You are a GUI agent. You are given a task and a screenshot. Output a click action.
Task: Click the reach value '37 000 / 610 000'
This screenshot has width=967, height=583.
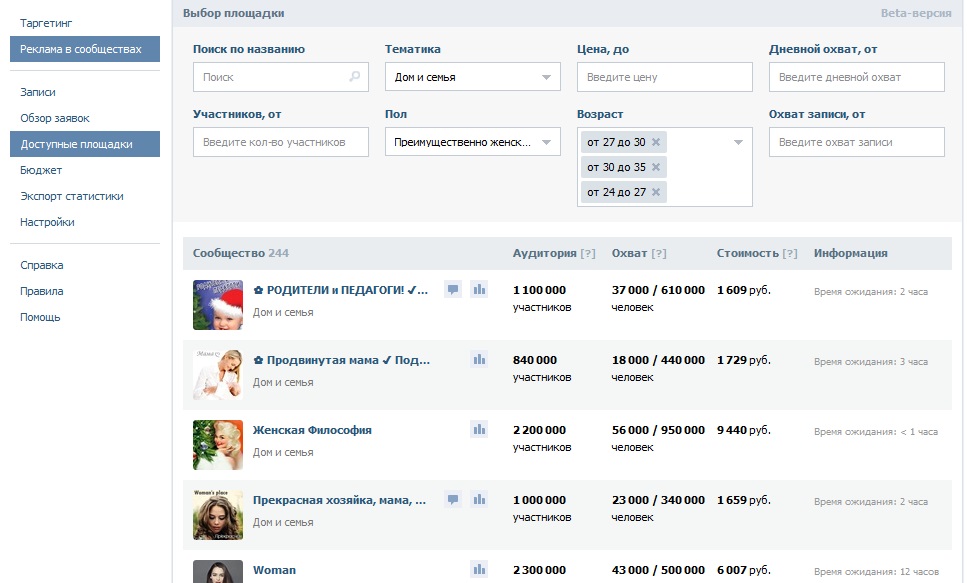658,290
